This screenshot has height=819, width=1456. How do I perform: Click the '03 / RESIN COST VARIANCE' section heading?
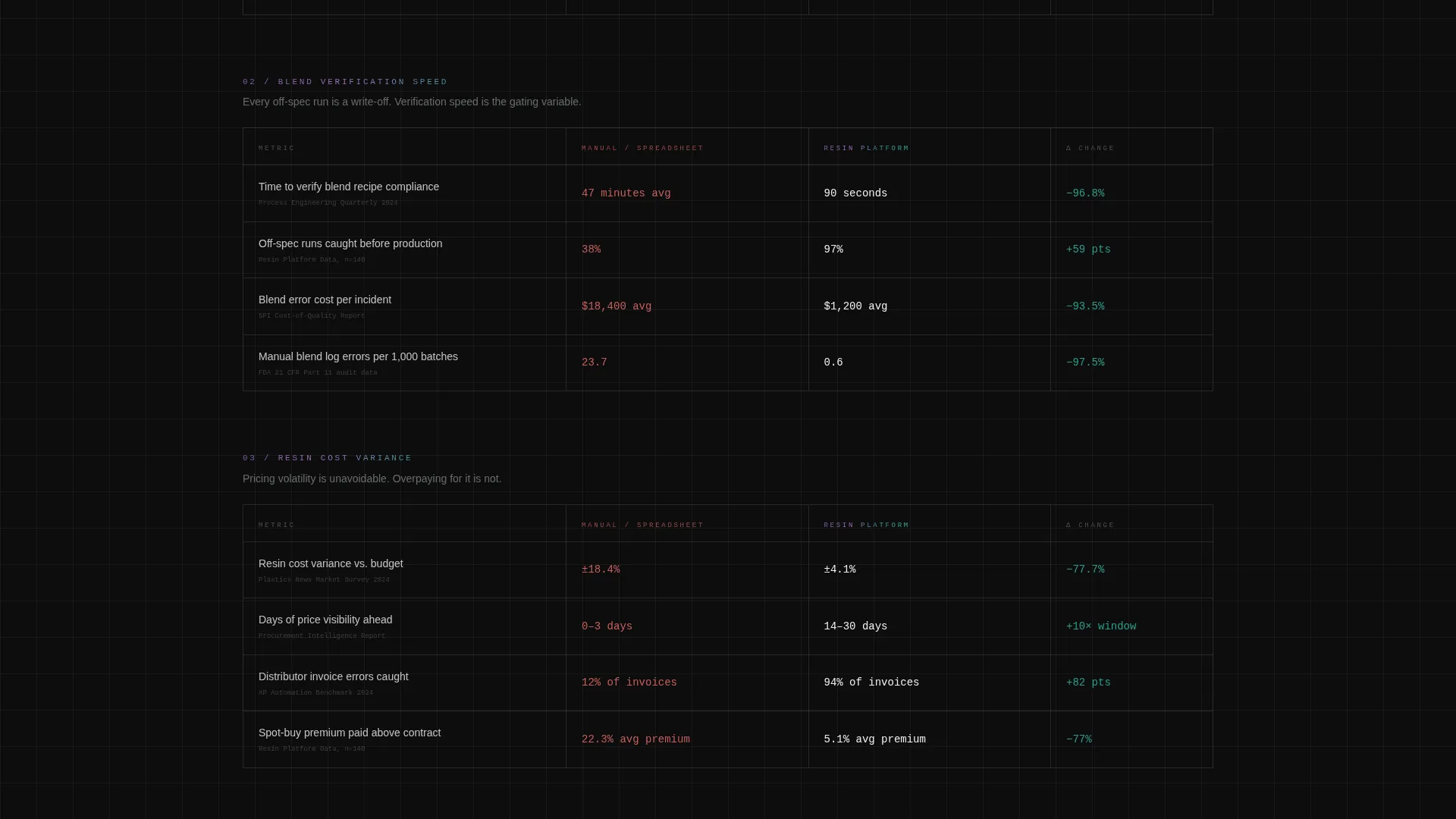[328, 458]
